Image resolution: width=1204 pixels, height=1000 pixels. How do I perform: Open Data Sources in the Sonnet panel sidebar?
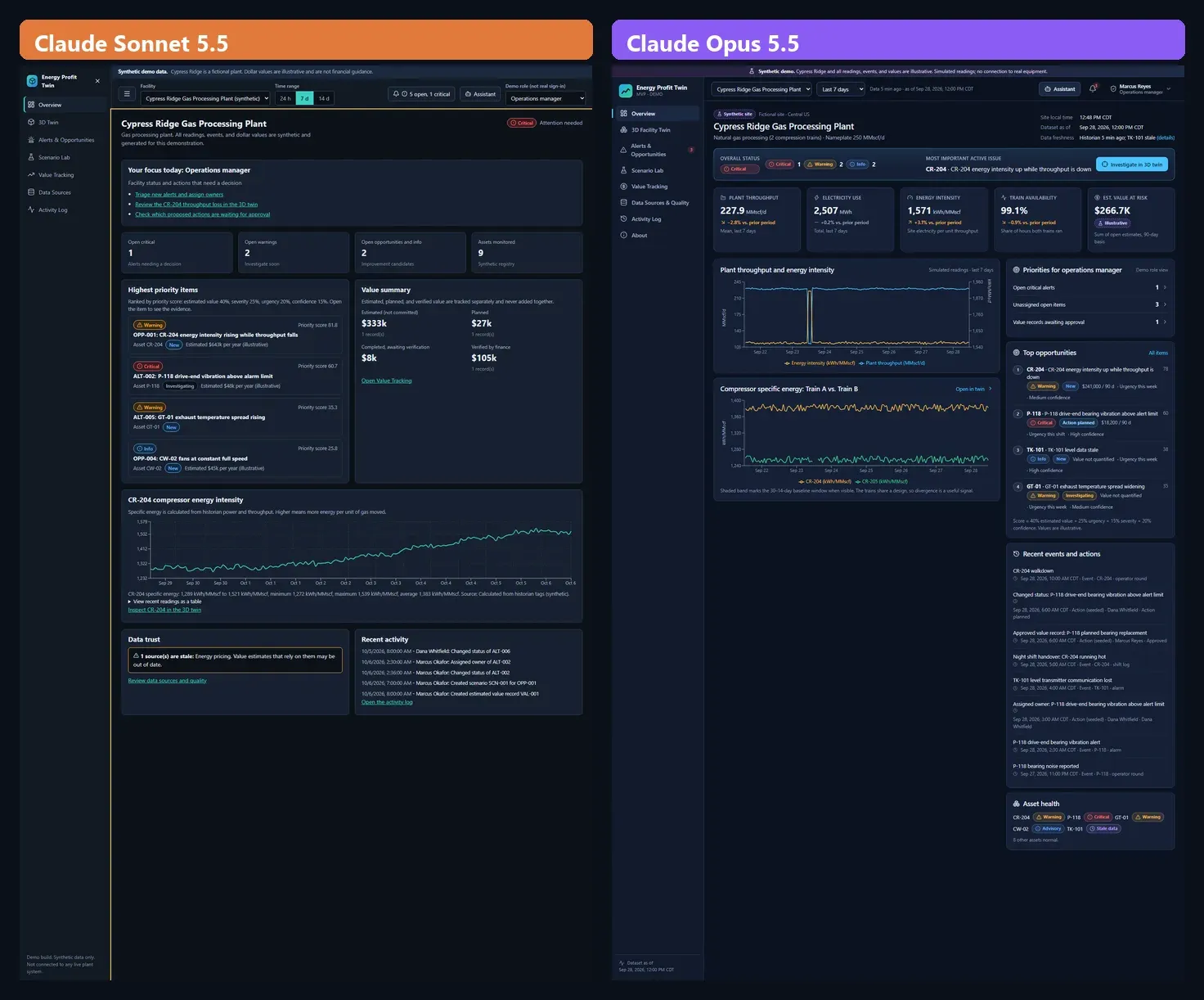(65, 192)
